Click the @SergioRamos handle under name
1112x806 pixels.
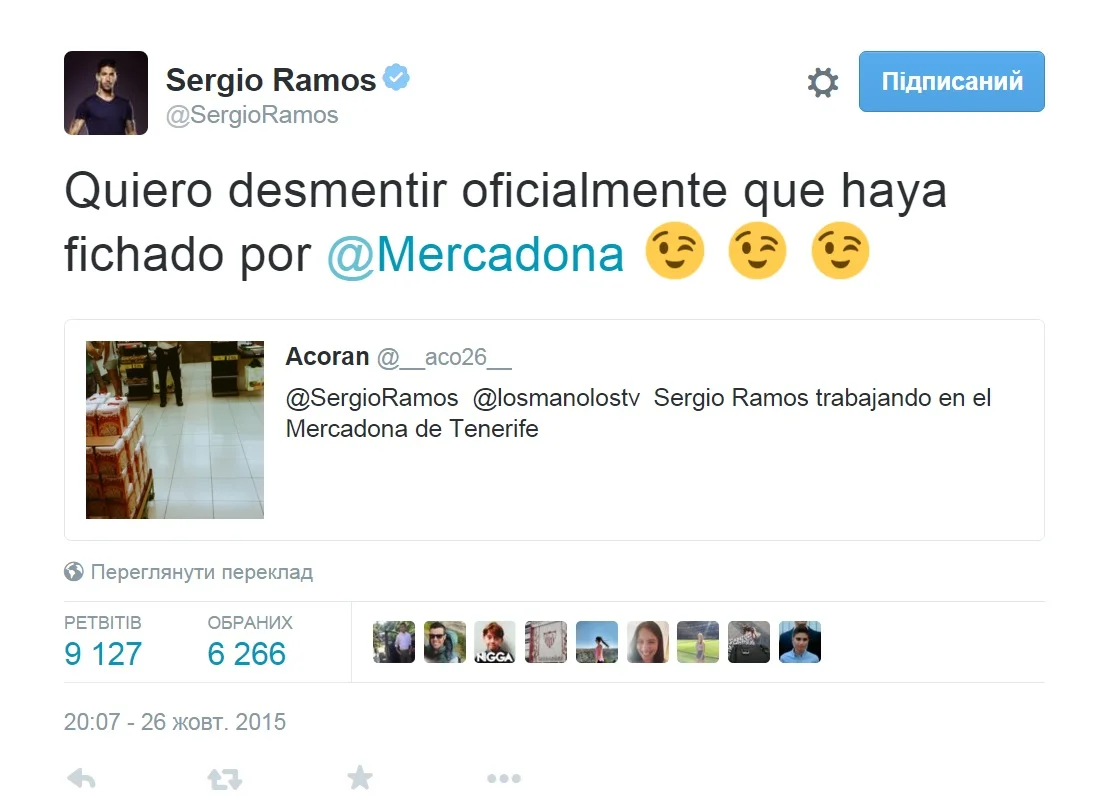pyautogui.click(x=252, y=115)
